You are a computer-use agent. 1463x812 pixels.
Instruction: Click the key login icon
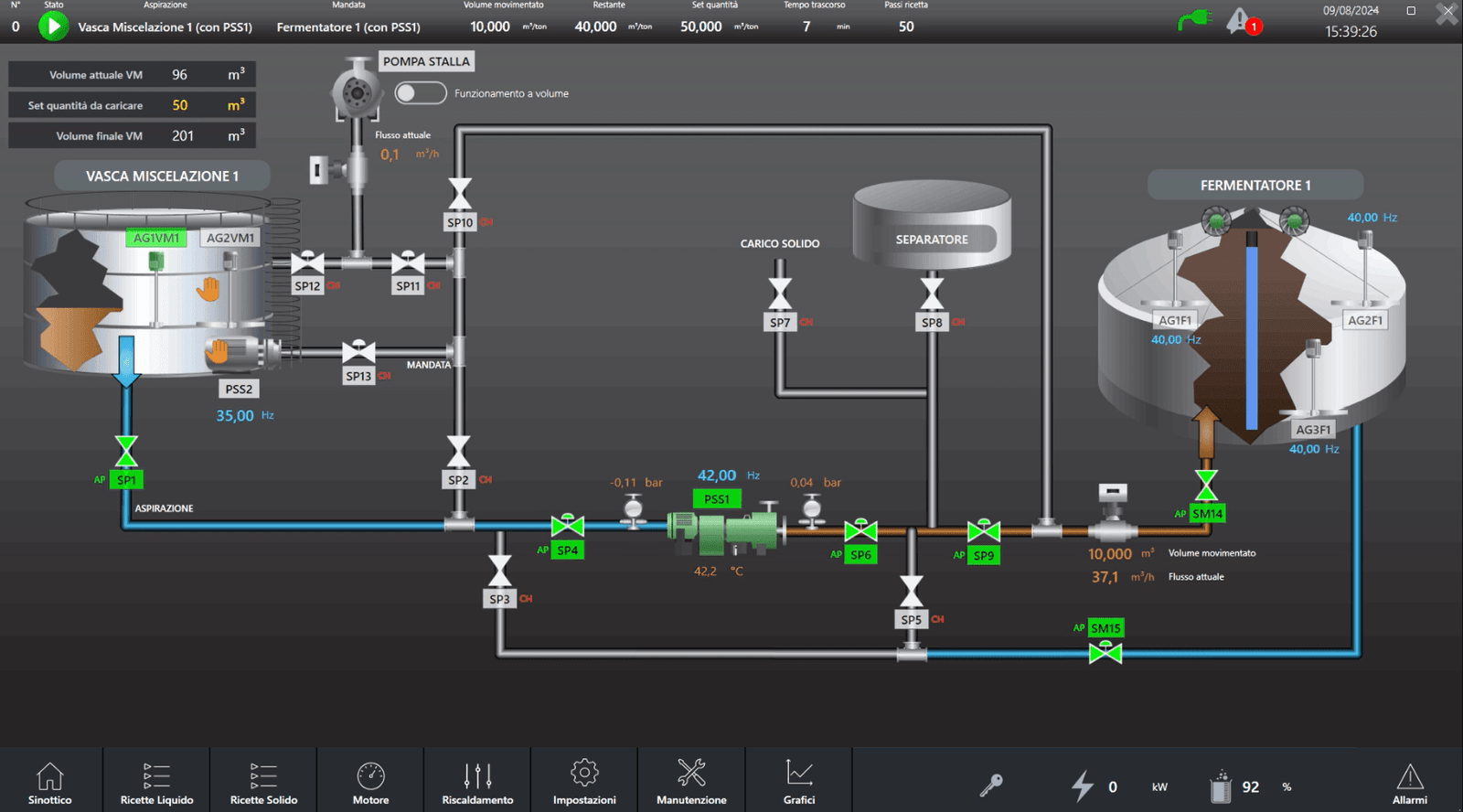coord(991,785)
